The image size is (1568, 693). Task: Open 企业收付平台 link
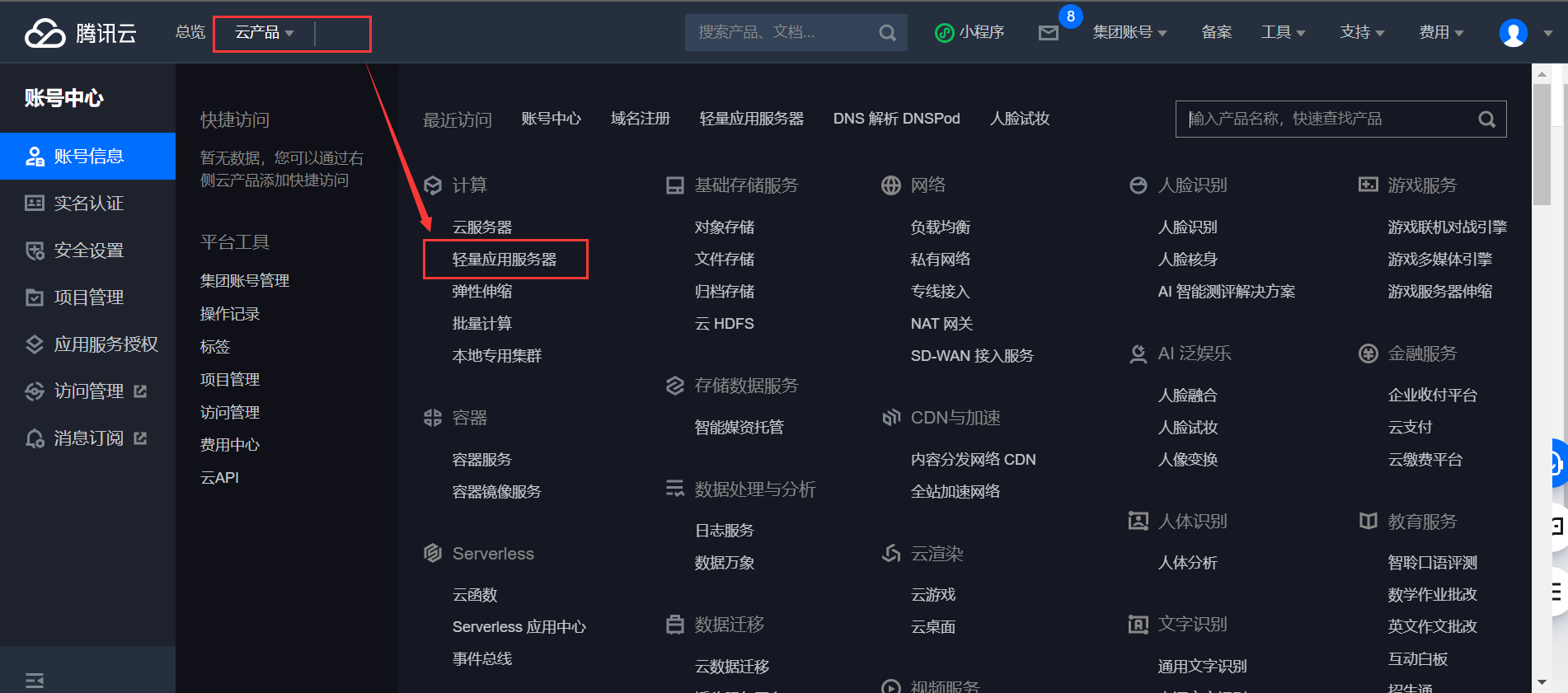(1433, 396)
